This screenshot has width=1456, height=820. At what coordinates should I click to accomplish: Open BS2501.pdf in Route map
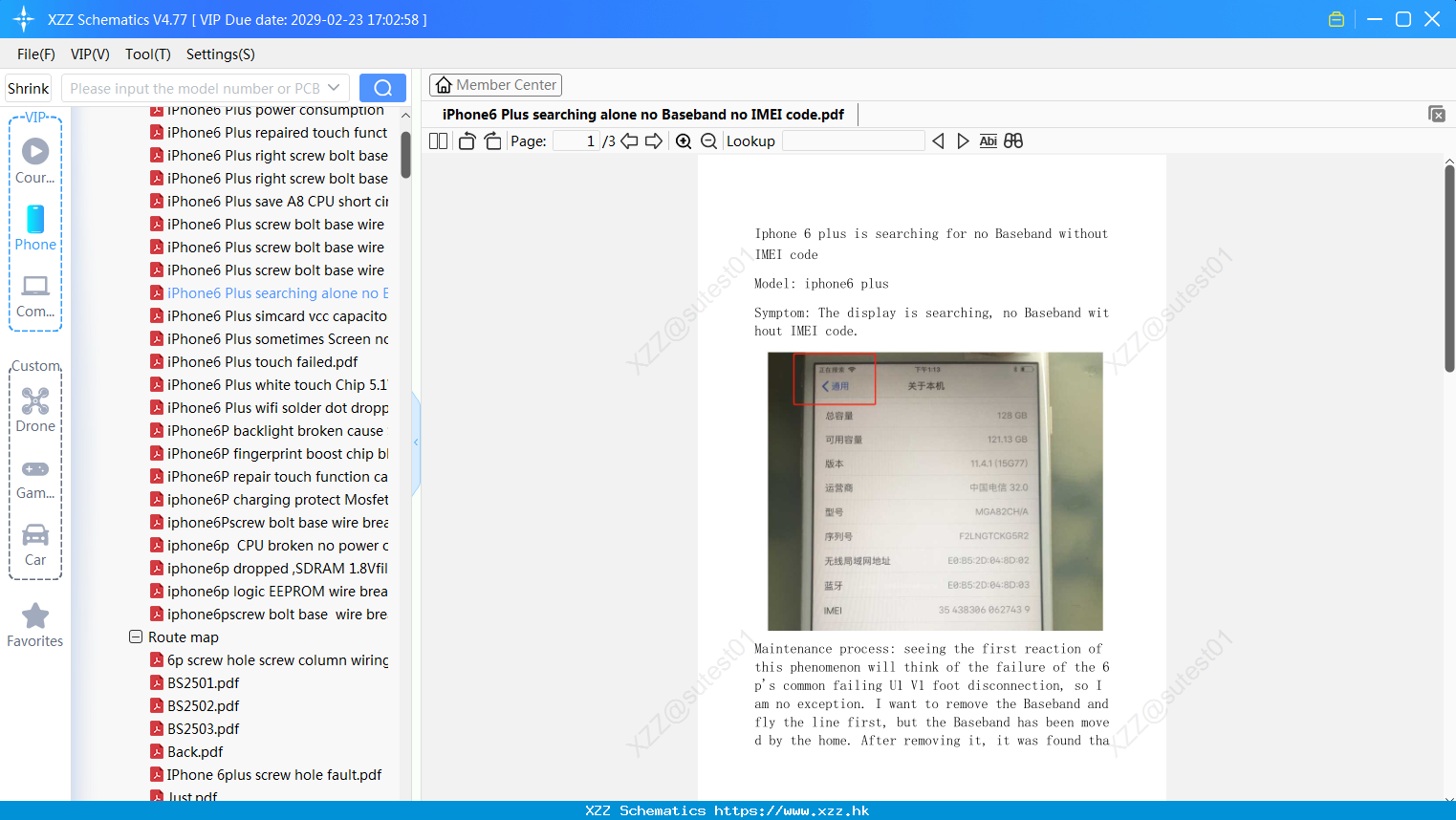[195, 682]
